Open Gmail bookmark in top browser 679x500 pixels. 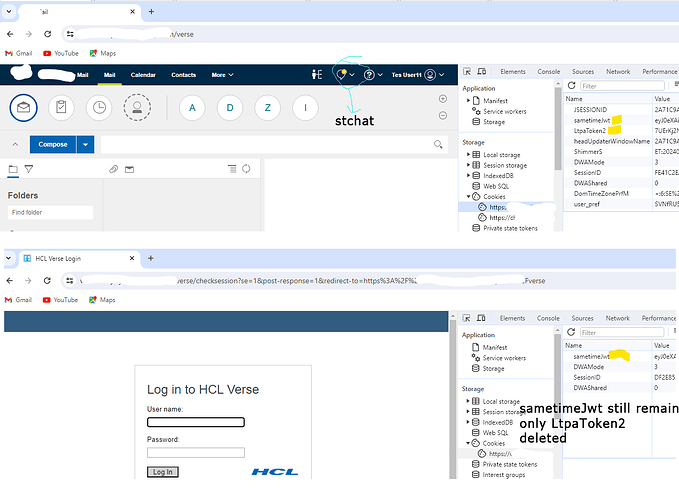click(19, 53)
